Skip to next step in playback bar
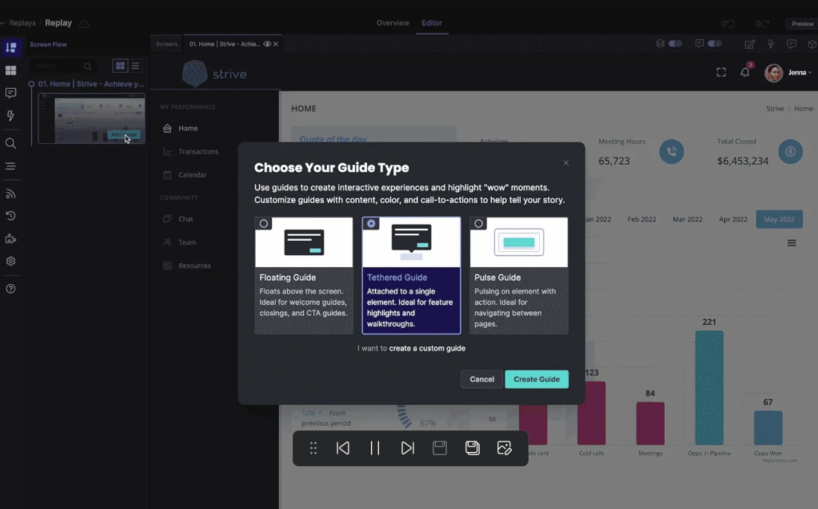 pyautogui.click(x=407, y=448)
